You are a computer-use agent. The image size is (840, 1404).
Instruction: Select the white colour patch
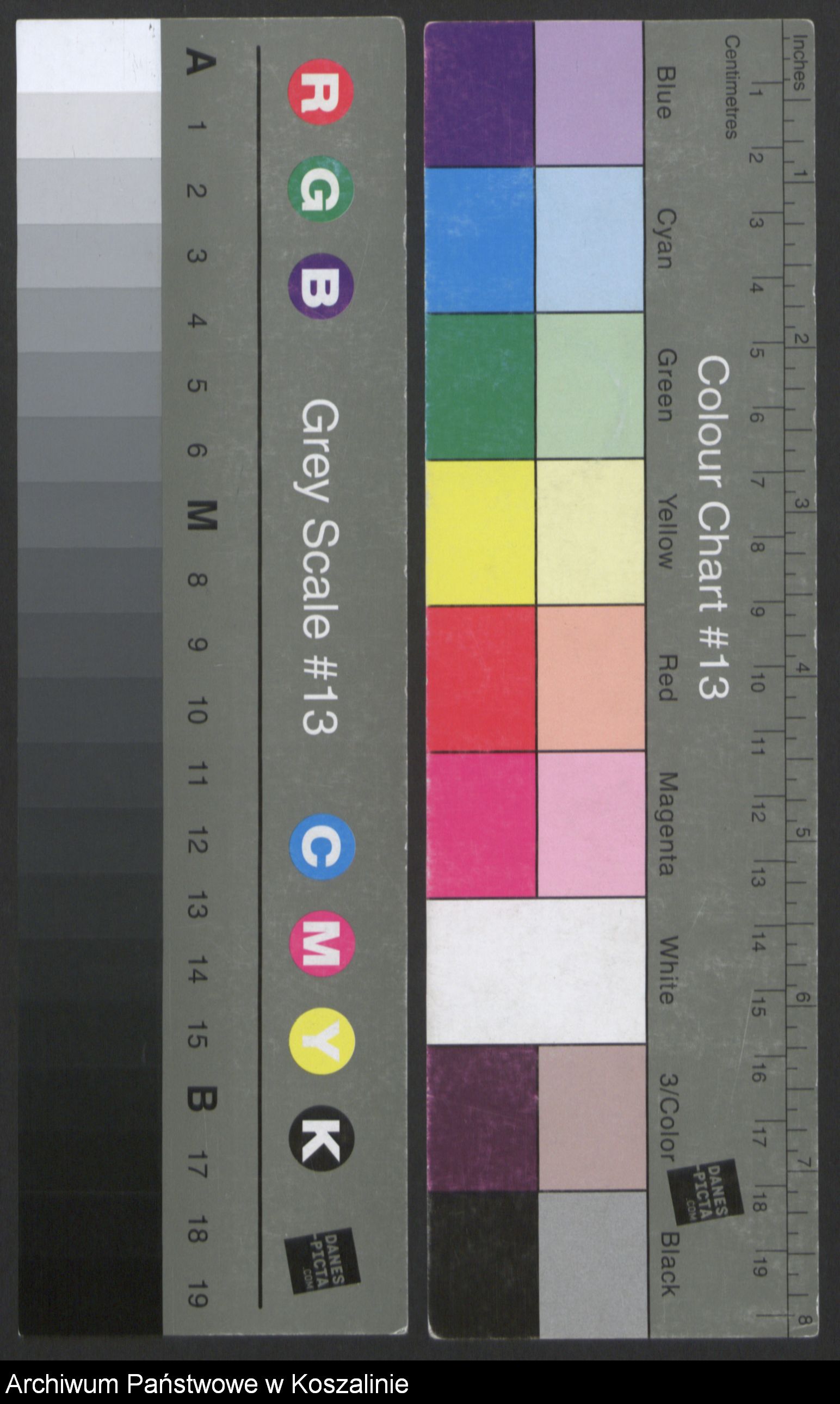tap(536, 972)
